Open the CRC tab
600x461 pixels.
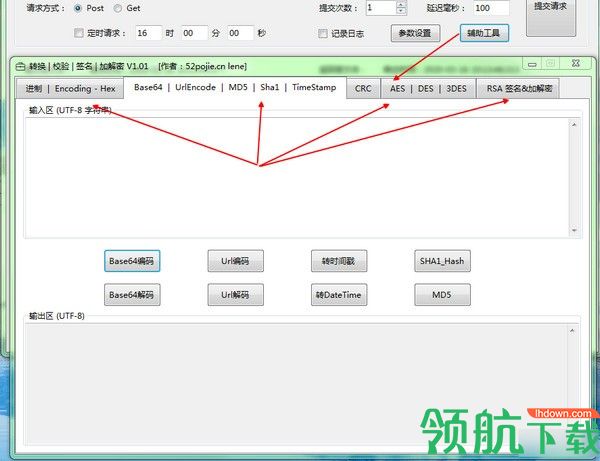point(363,88)
